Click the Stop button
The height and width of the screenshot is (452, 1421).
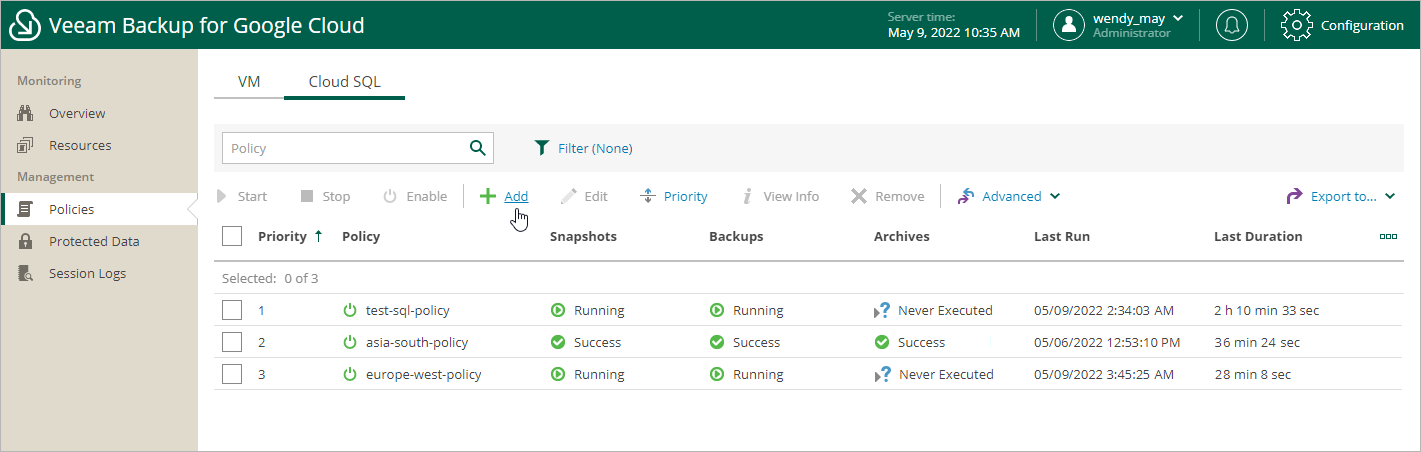[x=325, y=196]
